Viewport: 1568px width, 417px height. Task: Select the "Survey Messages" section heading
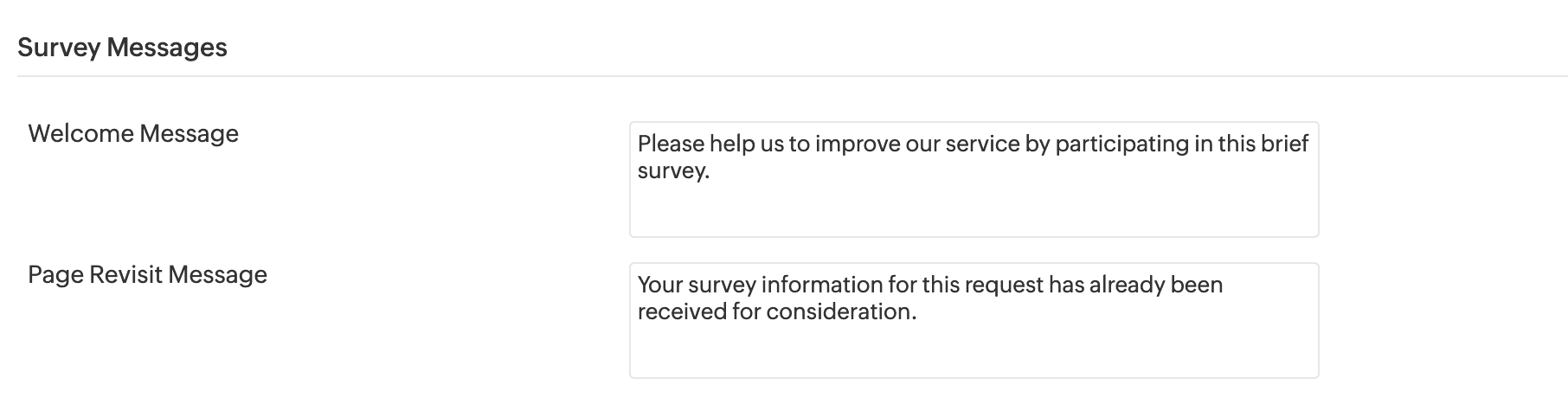[122, 48]
